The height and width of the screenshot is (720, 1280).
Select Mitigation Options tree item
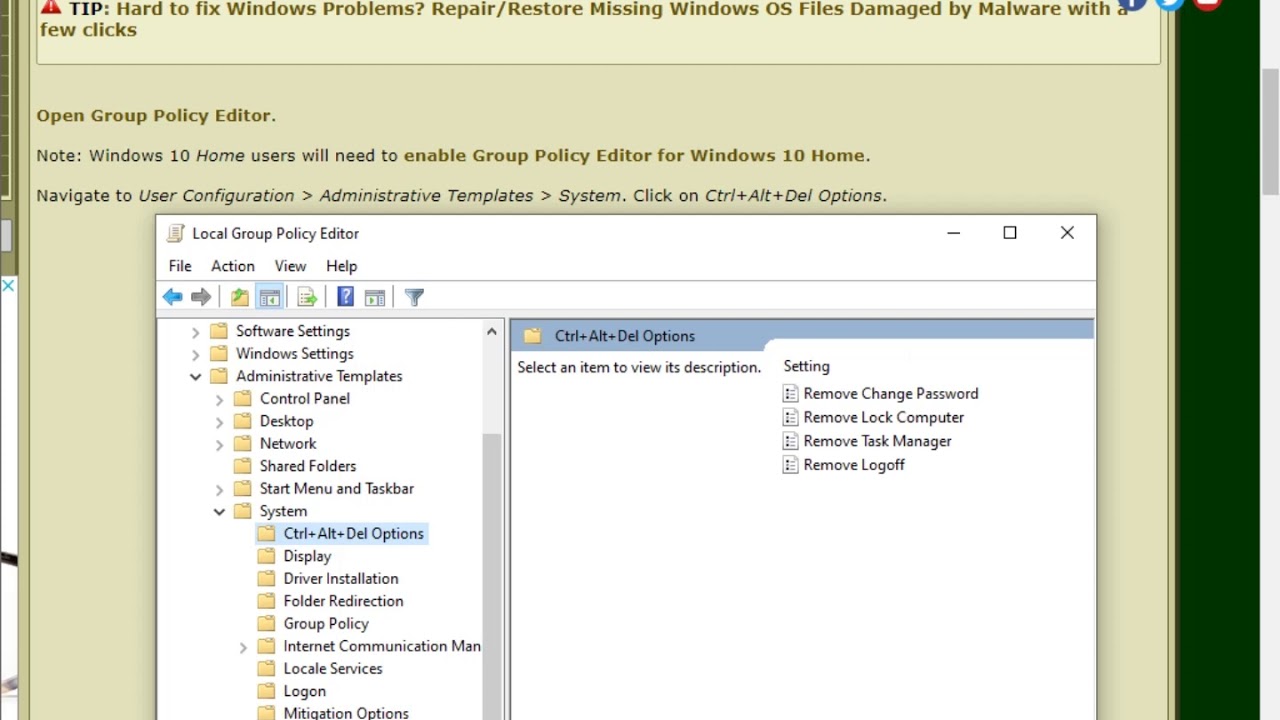tap(346, 713)
